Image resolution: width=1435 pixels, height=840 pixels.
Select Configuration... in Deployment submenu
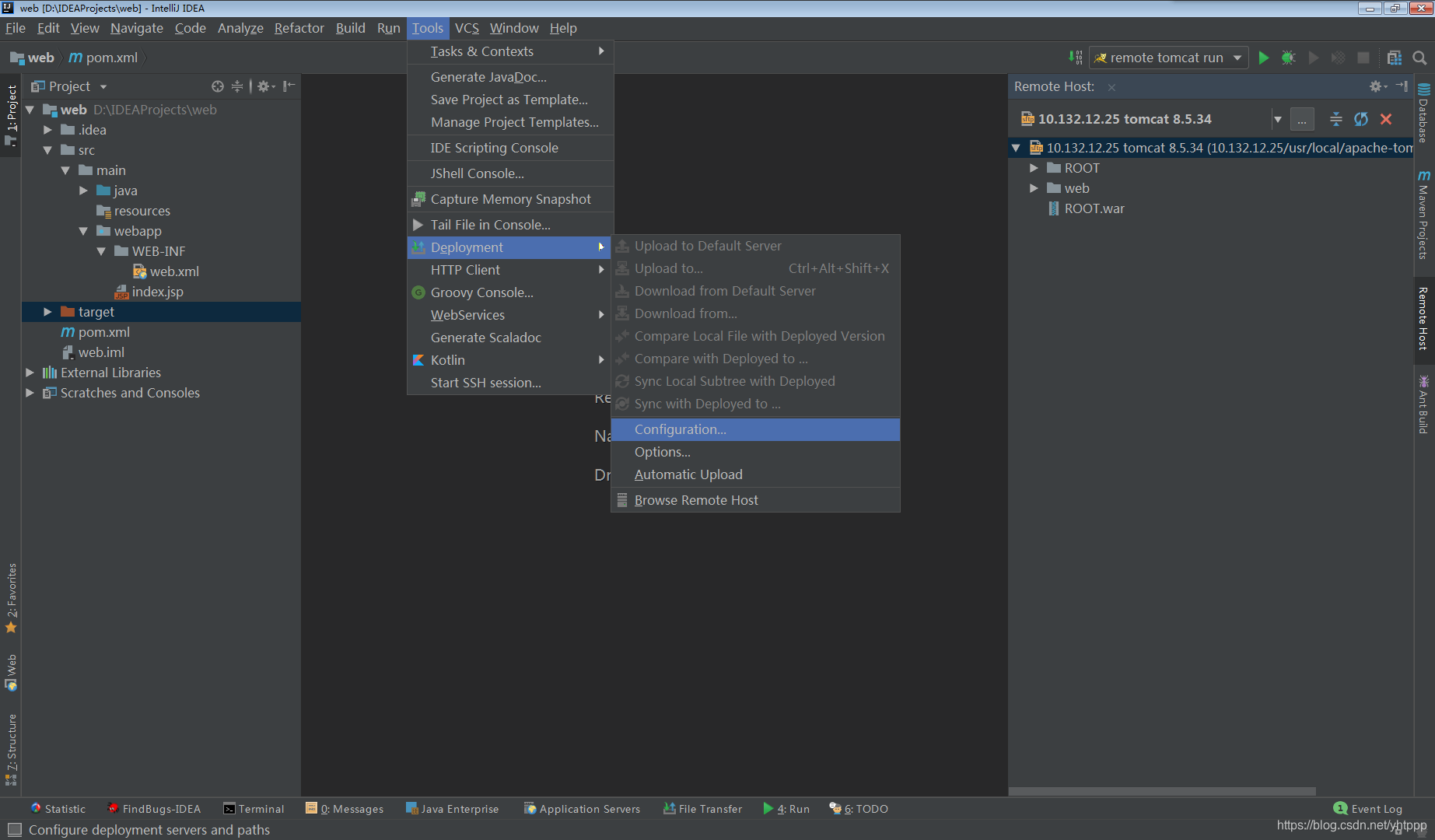755,429
